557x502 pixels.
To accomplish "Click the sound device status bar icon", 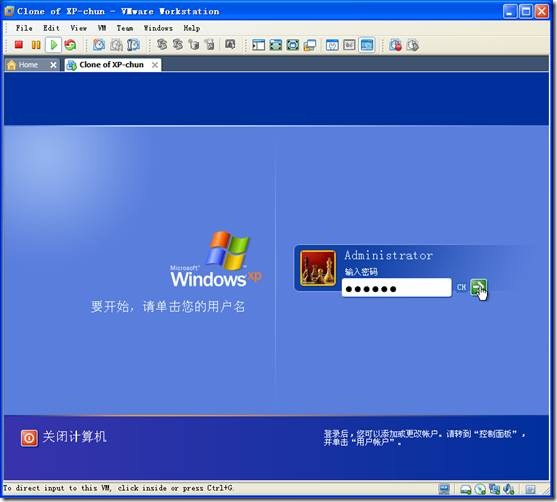I will click(x=509, y=489).
